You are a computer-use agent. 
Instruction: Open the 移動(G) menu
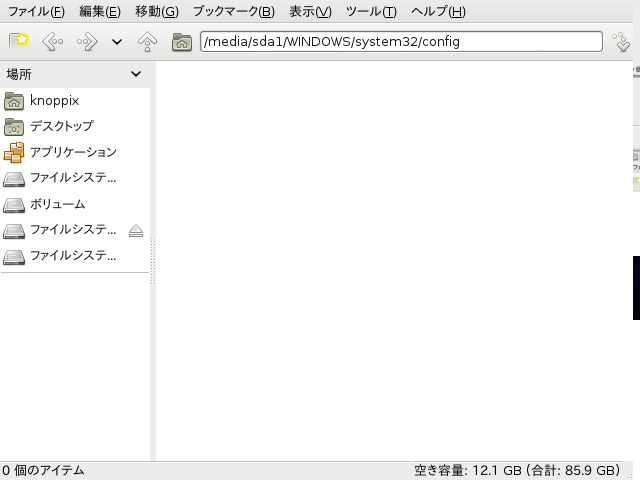pyautogui.click(x=157, y=11)
